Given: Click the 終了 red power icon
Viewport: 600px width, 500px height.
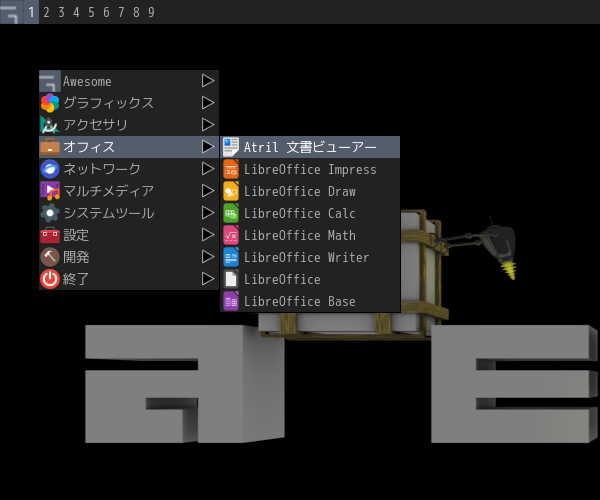Looking at the screenshot, I should (50, 279).
